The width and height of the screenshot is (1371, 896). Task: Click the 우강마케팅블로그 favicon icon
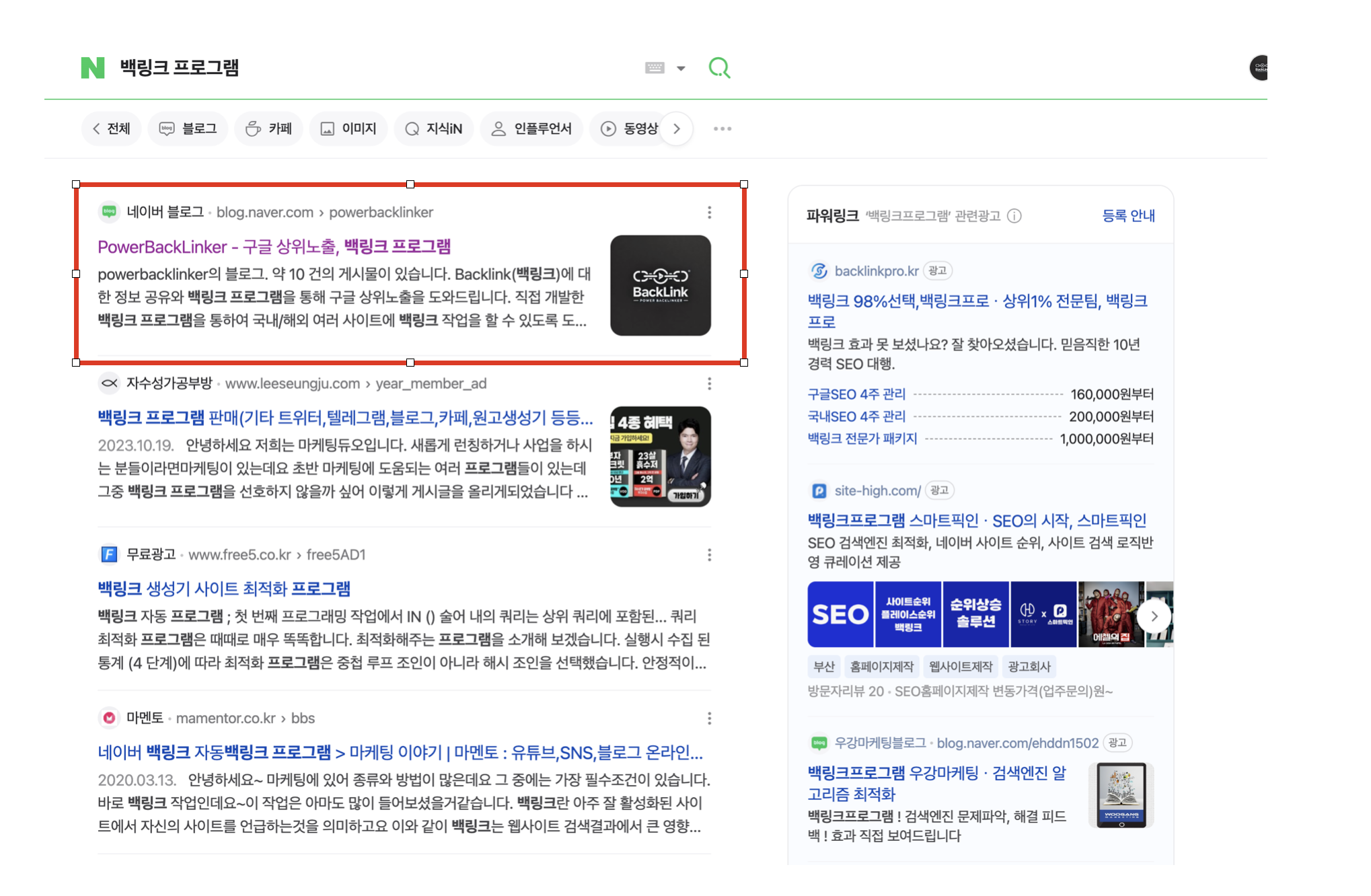(x=819, y=743)
